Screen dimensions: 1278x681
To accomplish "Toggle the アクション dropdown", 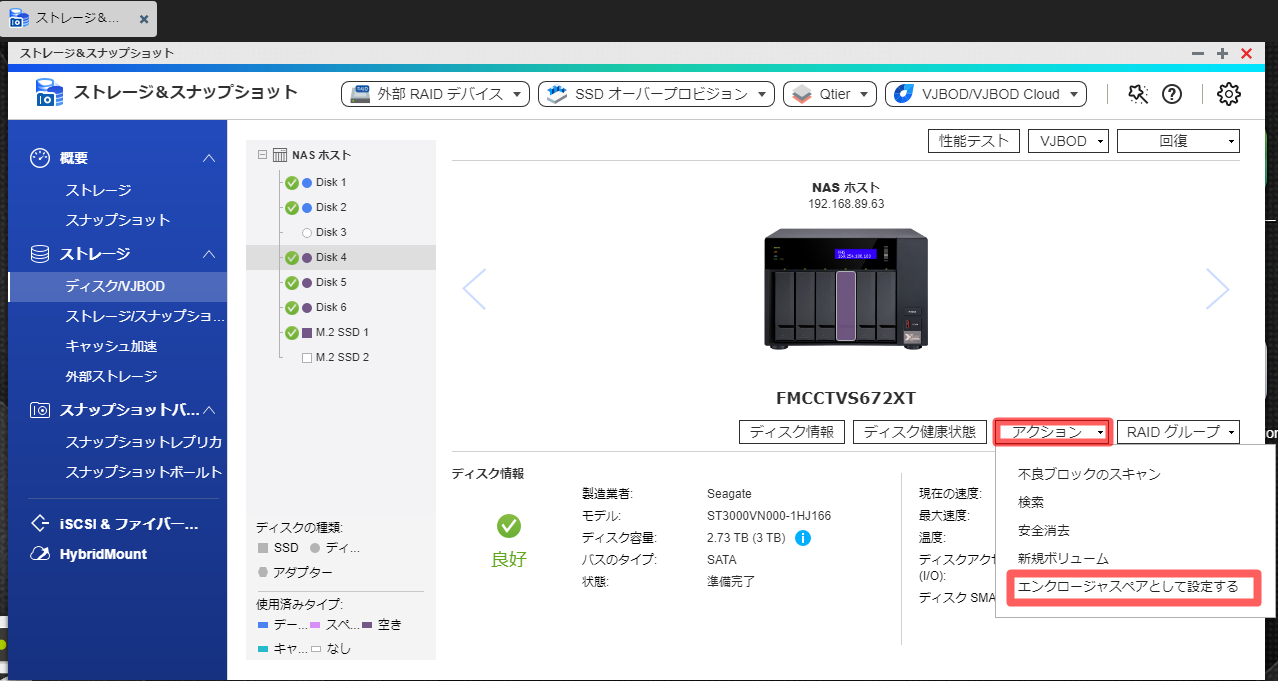I will (x=1051, y=432).
